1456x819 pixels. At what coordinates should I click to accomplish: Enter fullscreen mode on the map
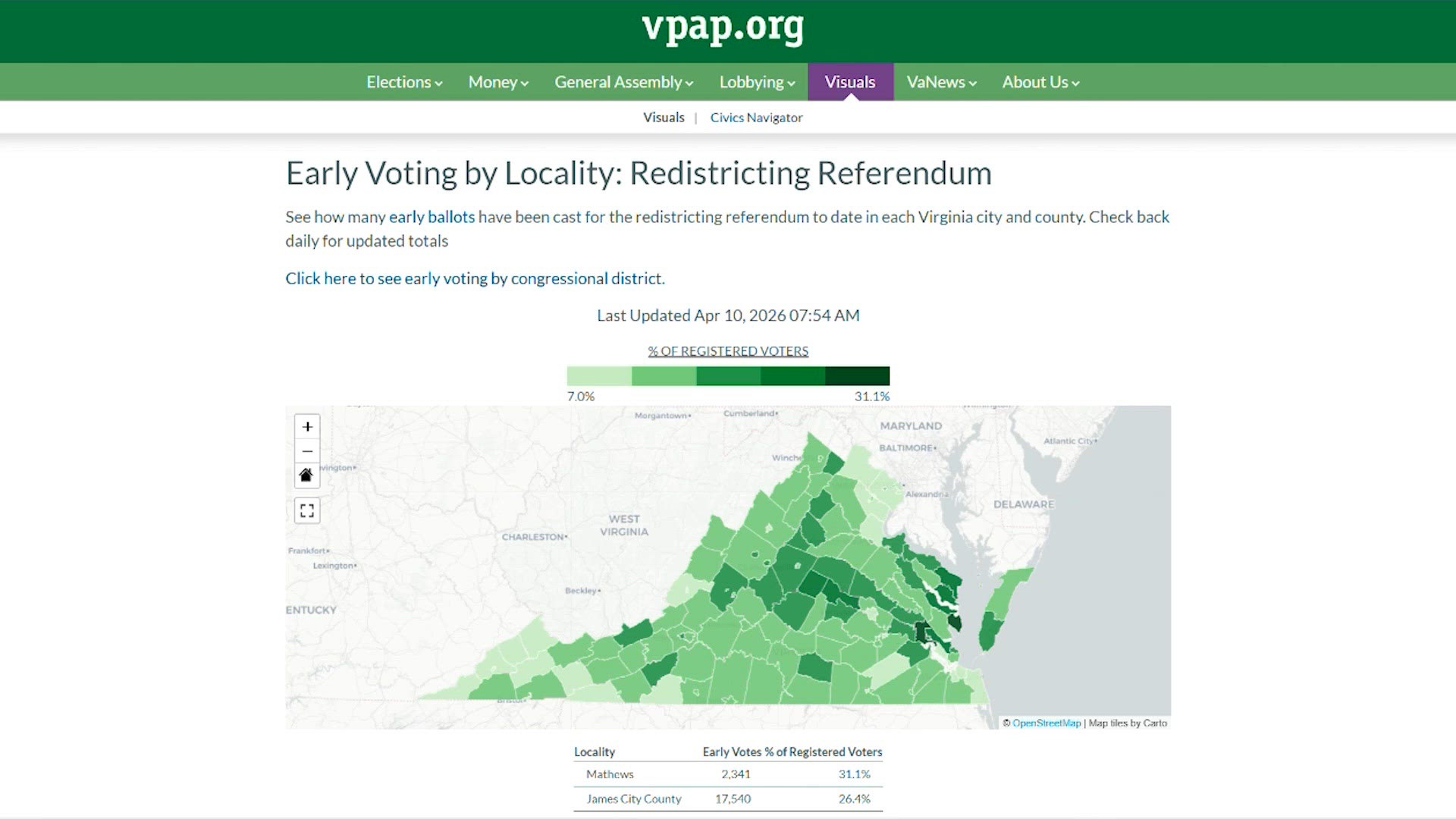pos(307,510)
